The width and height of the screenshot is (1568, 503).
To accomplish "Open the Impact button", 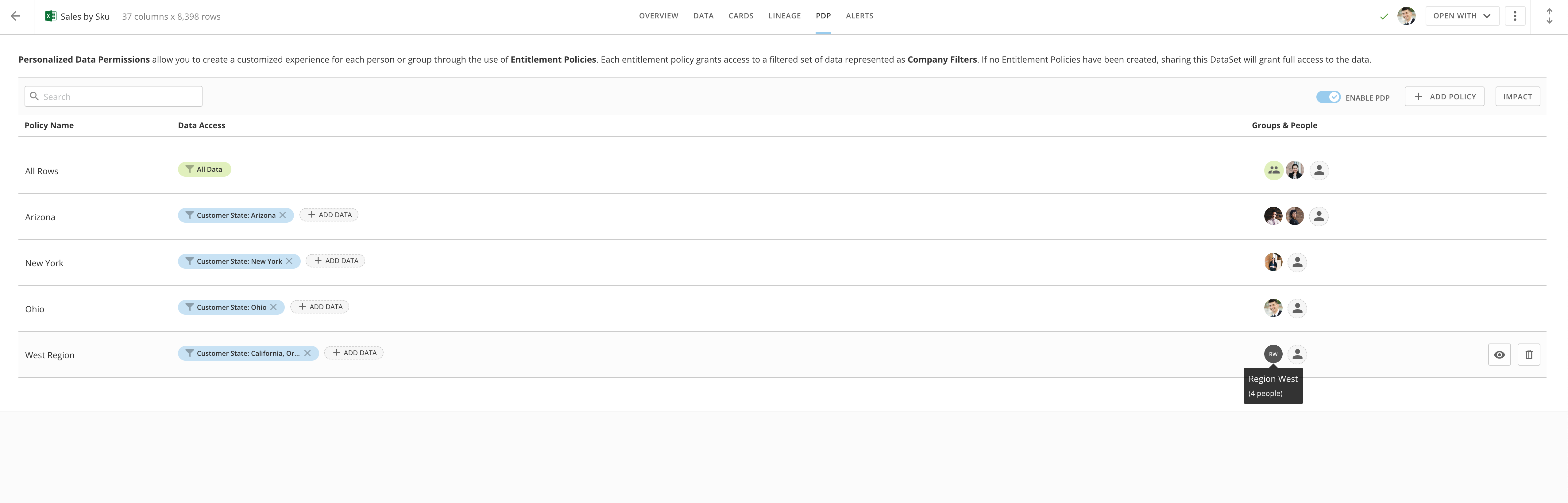I will pyautogui.click(x=1517, y=97).
